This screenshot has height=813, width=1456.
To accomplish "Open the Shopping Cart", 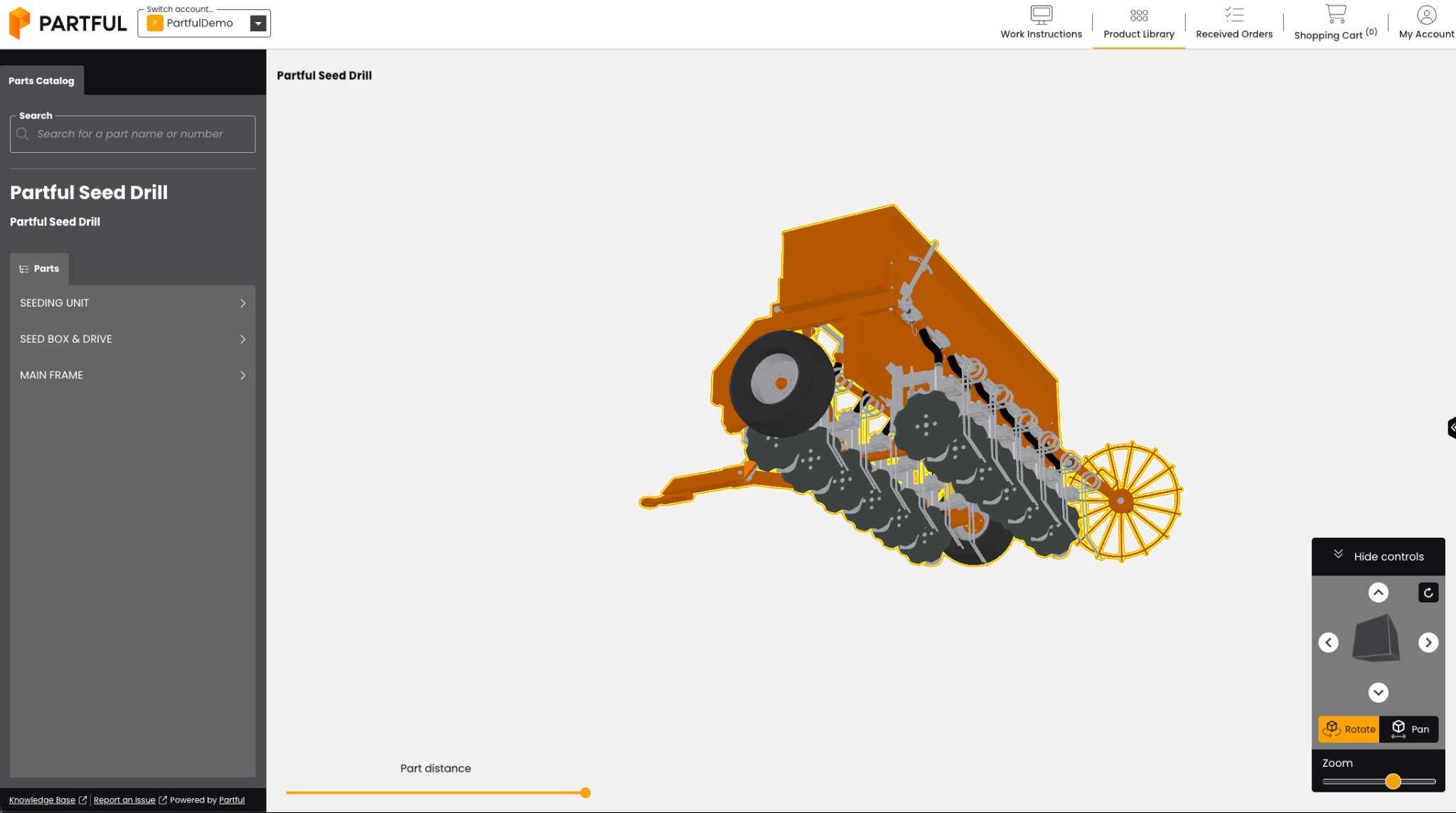I will click(x=1335, y=23).
